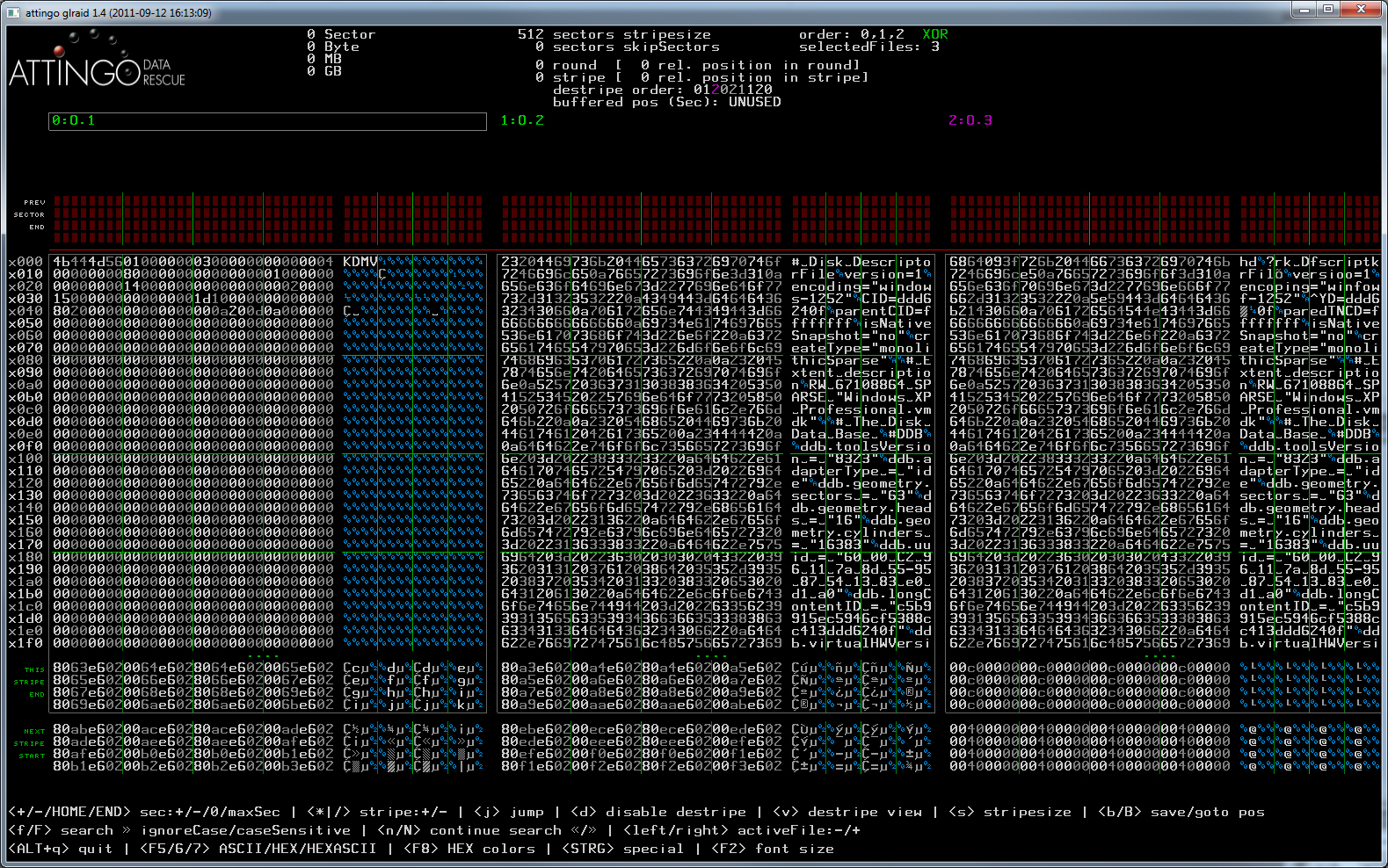Click hex row starting 4b444d56 in first file
The width and height of the screenshot is (1388, 868).
193,262
